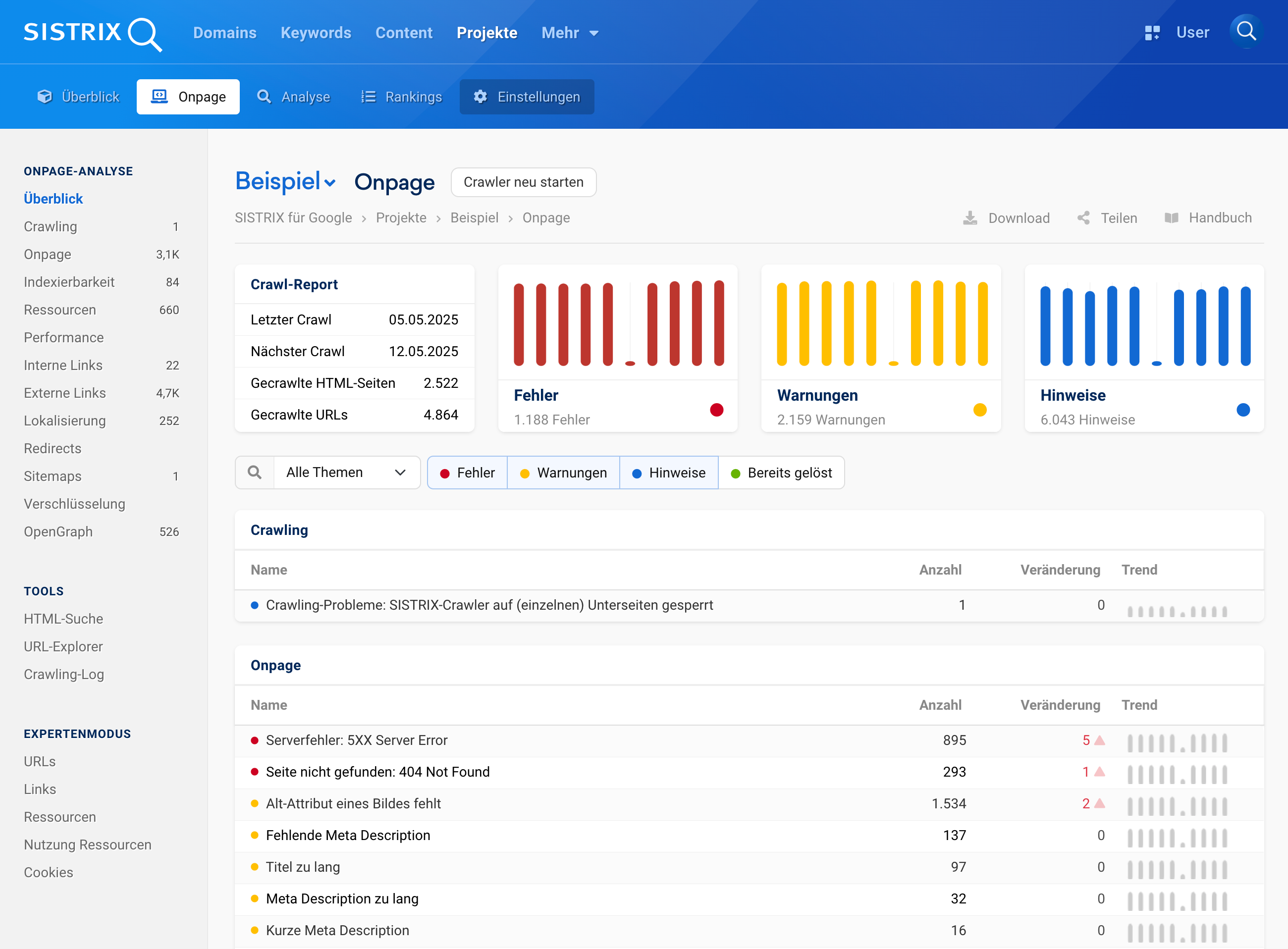Click the Teilen share icon
The image size is (1288, 949).
click(x=1083, y=218)
